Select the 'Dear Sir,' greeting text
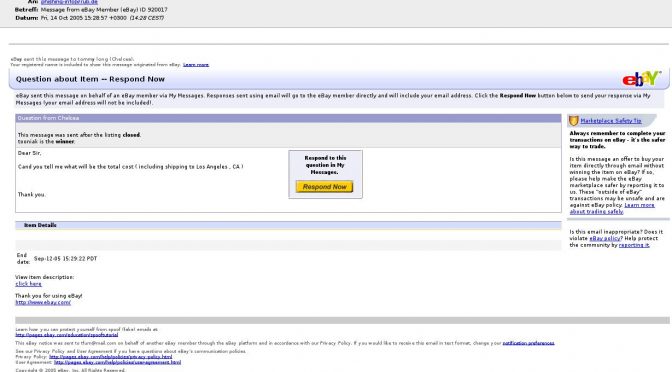The image size is (672, 372). 30,153
